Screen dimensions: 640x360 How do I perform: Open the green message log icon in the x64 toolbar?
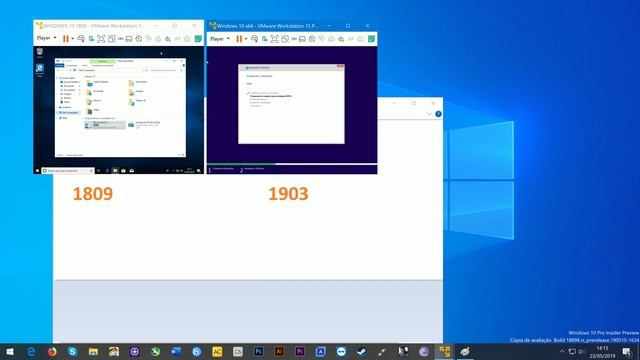click(x=371, y=39)
